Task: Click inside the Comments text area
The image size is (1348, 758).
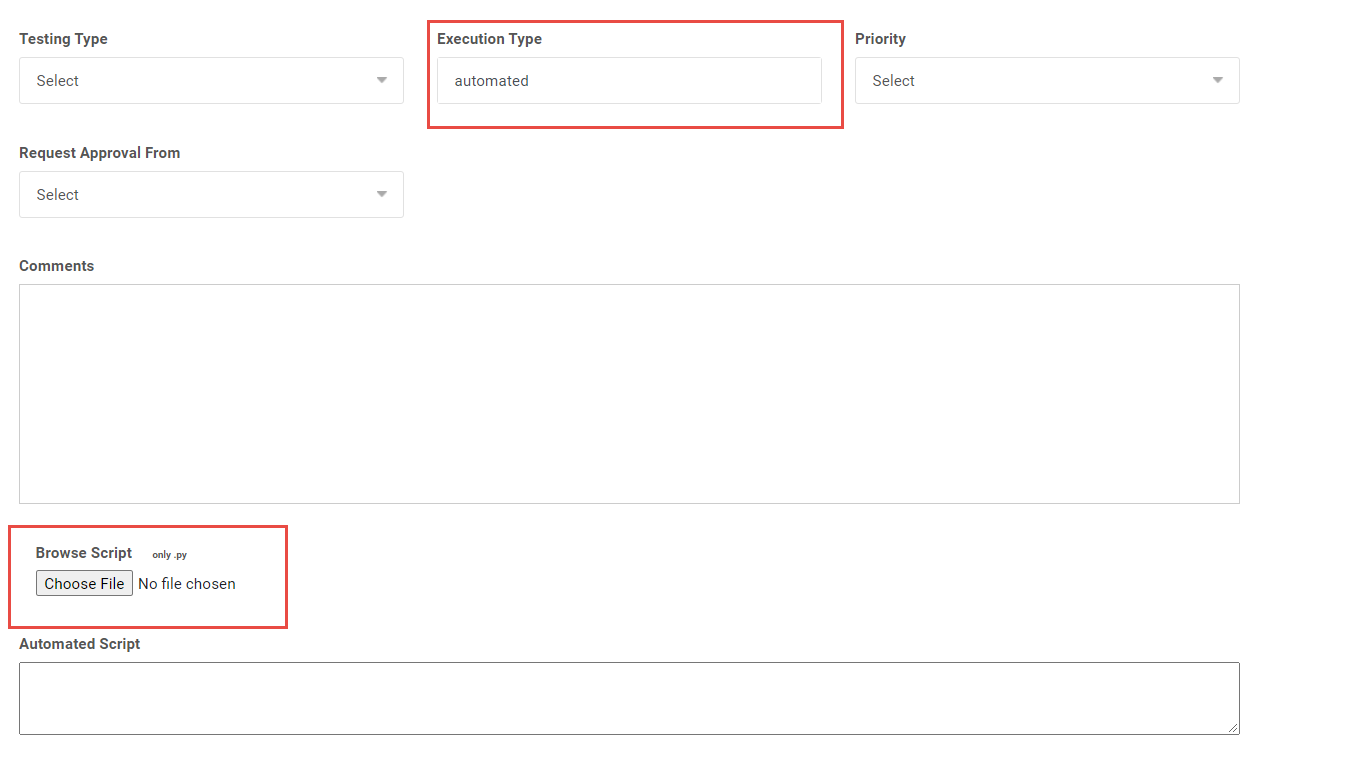Action: tap(629, 394)
